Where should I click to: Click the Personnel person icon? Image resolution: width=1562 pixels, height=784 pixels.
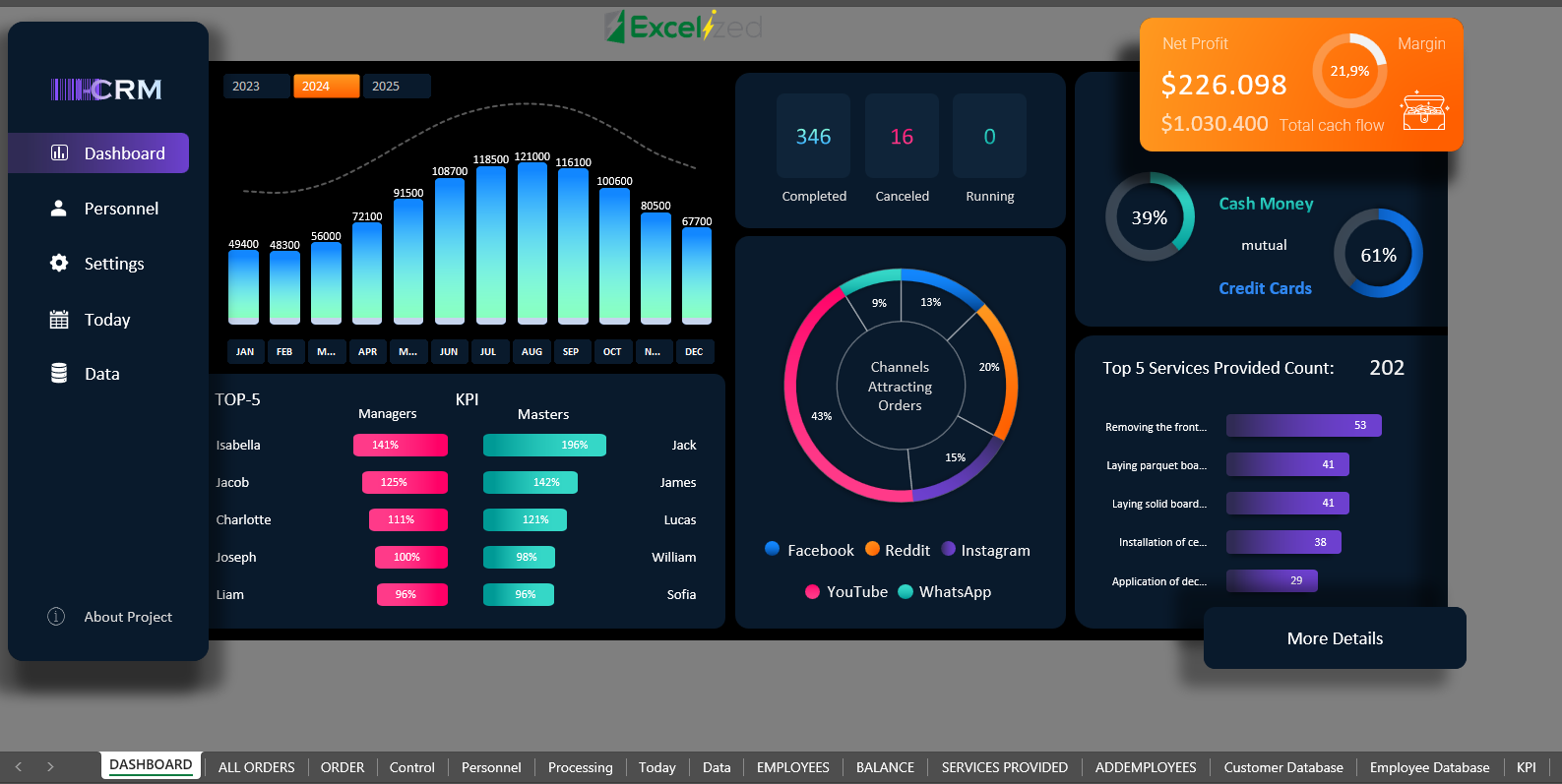pyautogui.click(x=59, y=208)
